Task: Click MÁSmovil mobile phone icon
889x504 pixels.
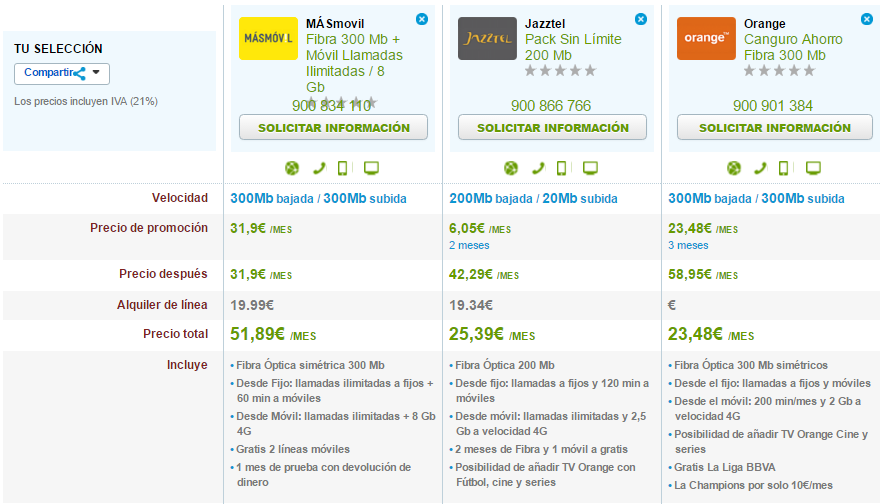Action: (342, 168)
